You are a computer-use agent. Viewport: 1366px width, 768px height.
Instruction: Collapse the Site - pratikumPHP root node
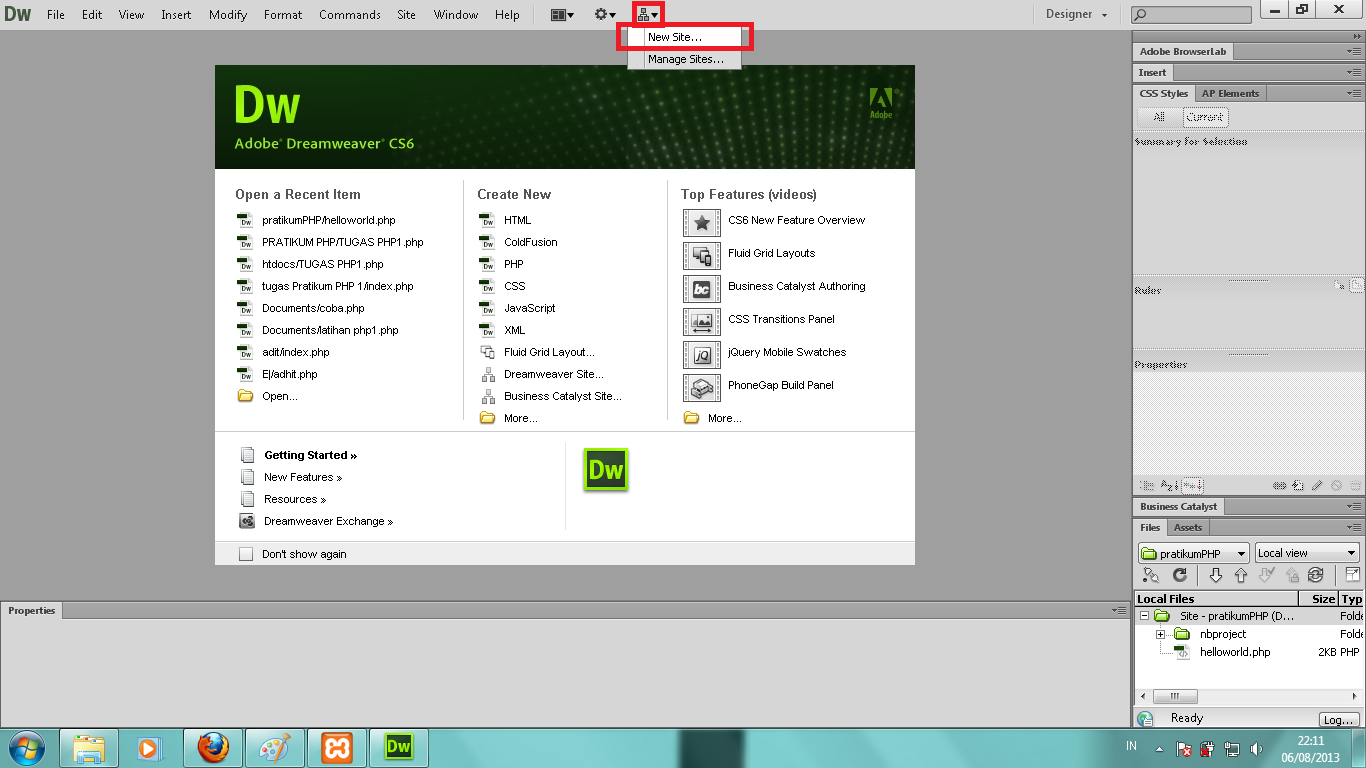(x=1145, y=616)
